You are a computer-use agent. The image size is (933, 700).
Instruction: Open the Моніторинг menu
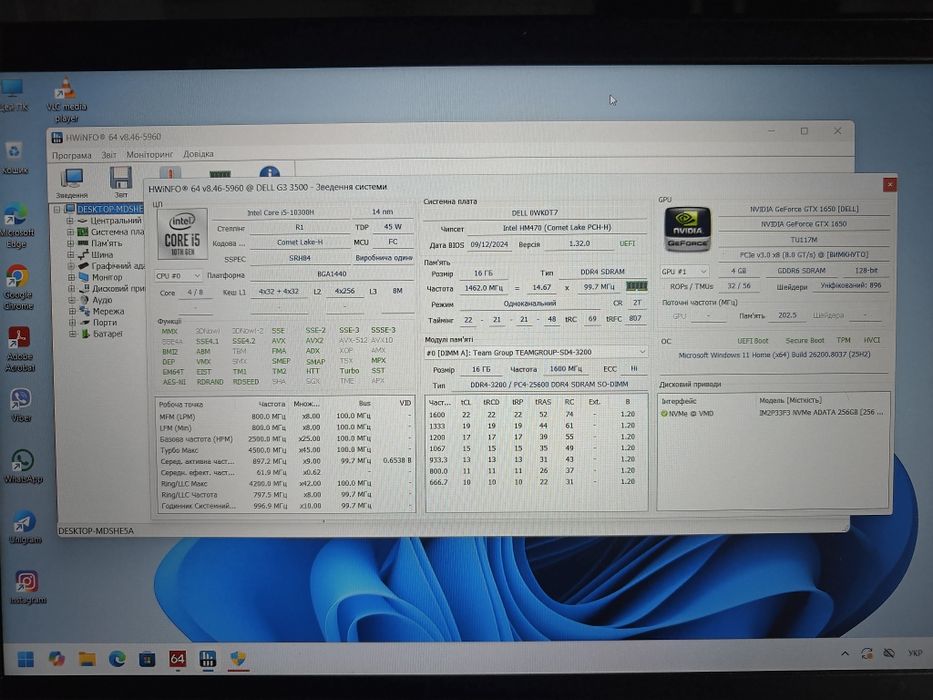(149, 155)
